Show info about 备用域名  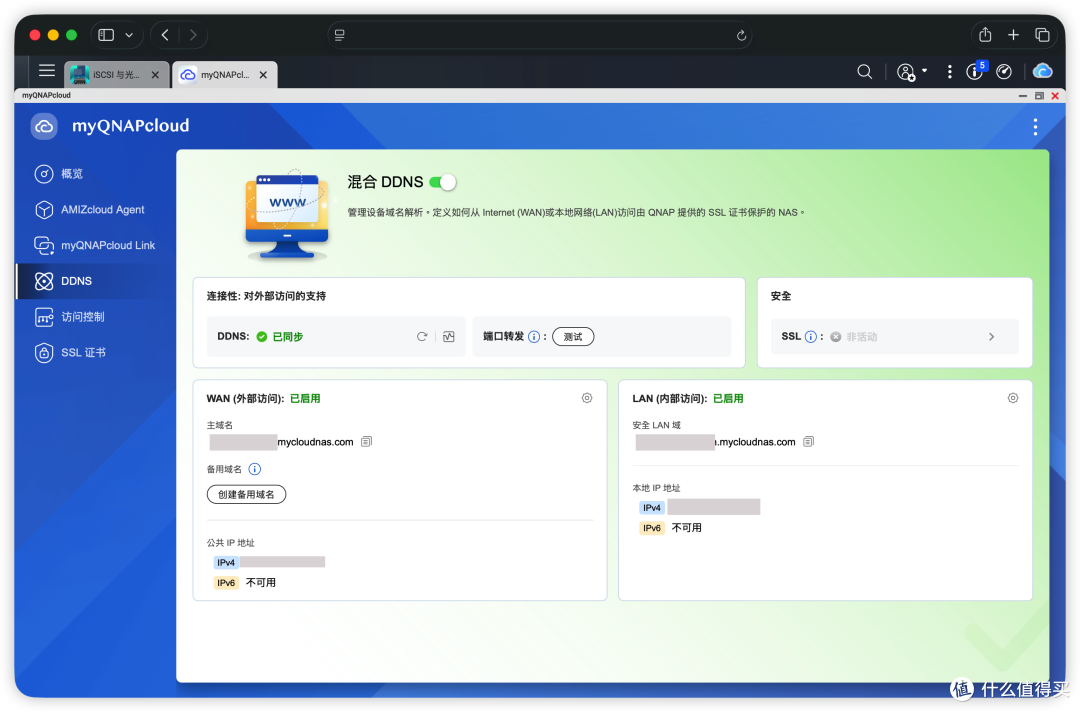click(x=255, y=470)
